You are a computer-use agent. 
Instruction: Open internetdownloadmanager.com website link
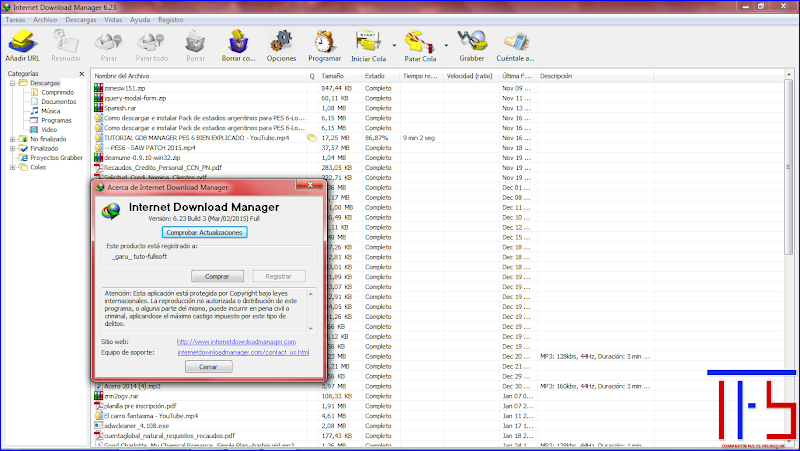(236, 342)
